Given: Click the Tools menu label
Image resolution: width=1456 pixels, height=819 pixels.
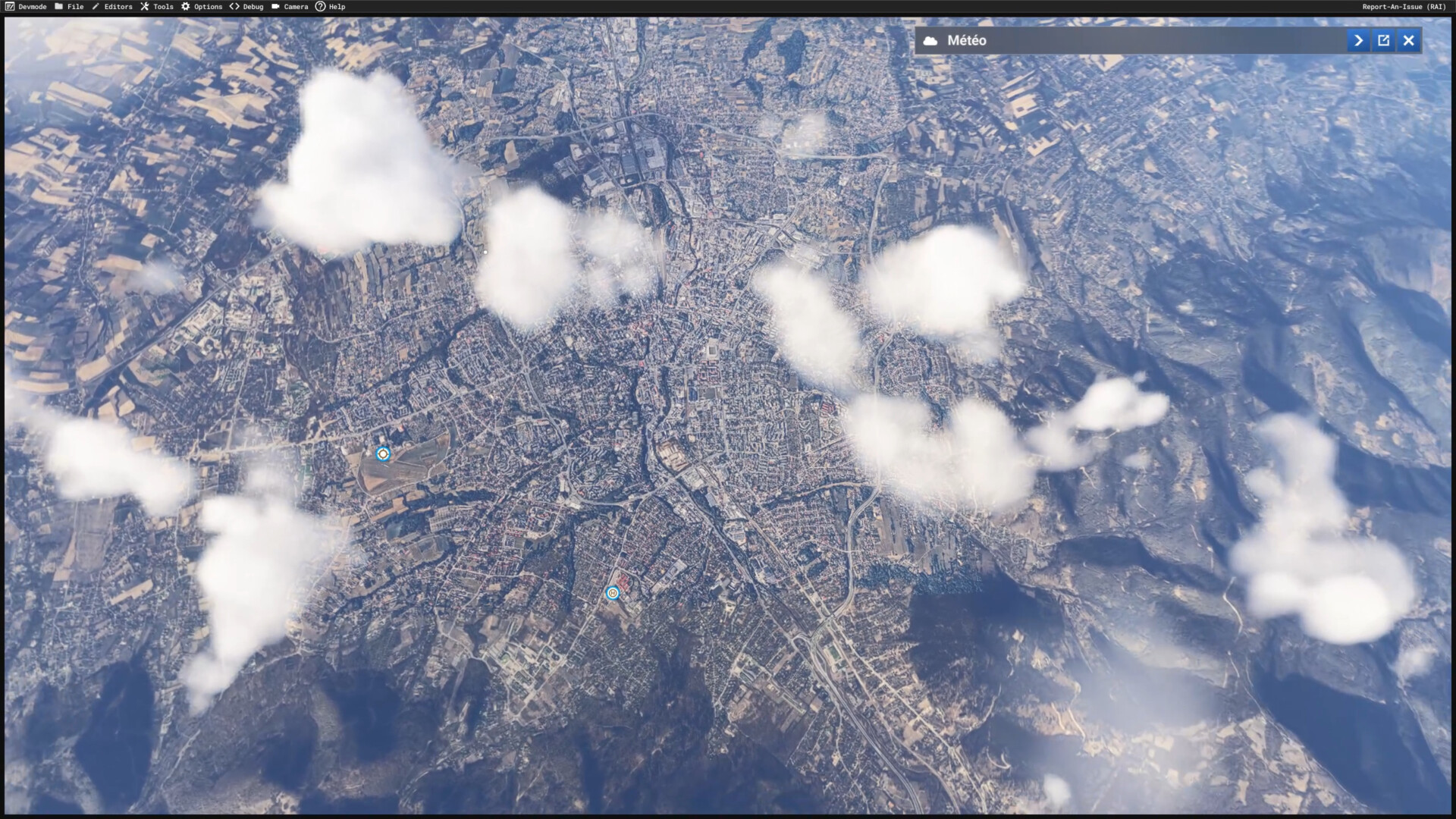Looking at the screenshot, I should pos(163,6).
